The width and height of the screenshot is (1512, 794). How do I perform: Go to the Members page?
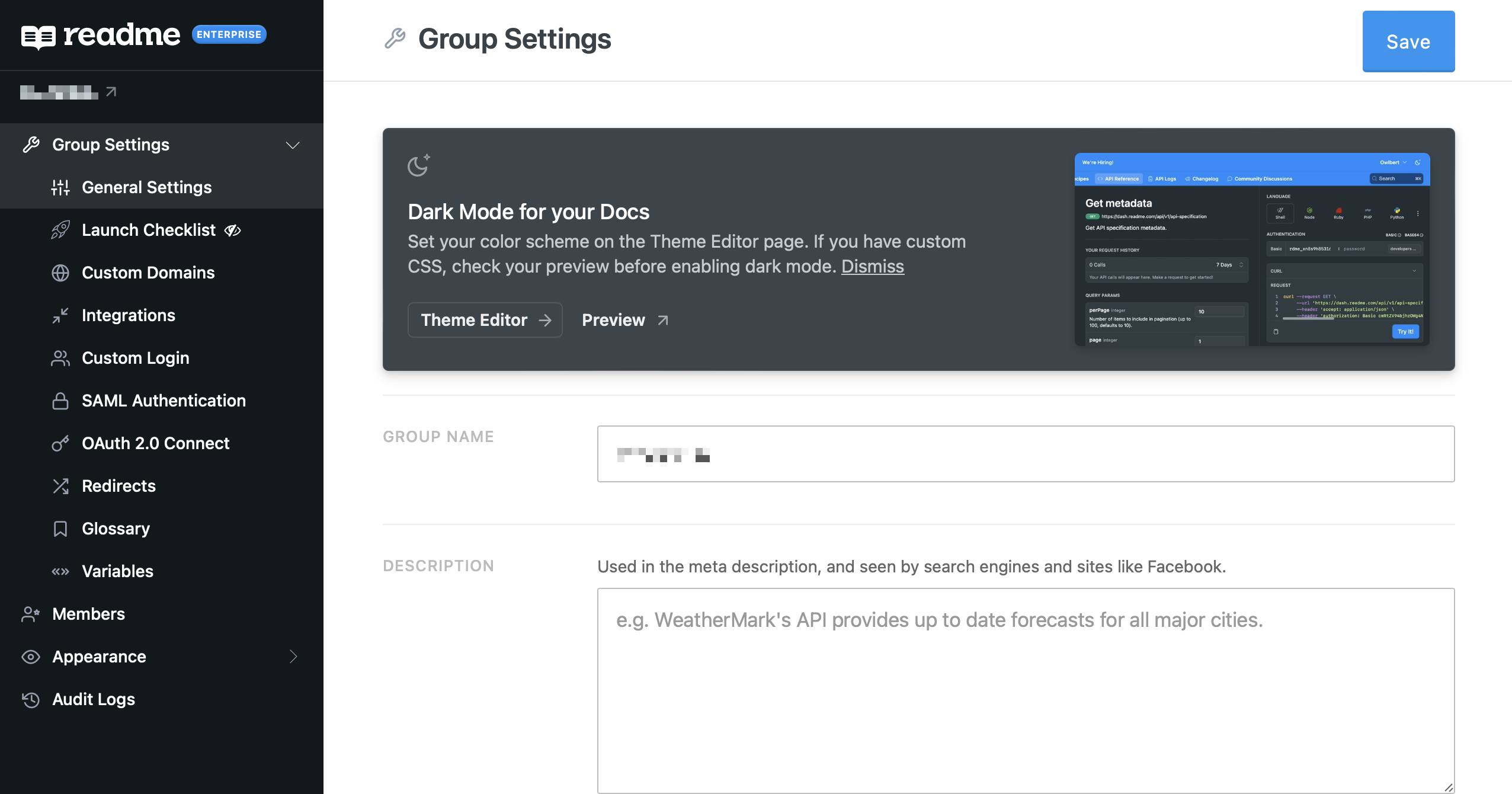click(88, 614)
